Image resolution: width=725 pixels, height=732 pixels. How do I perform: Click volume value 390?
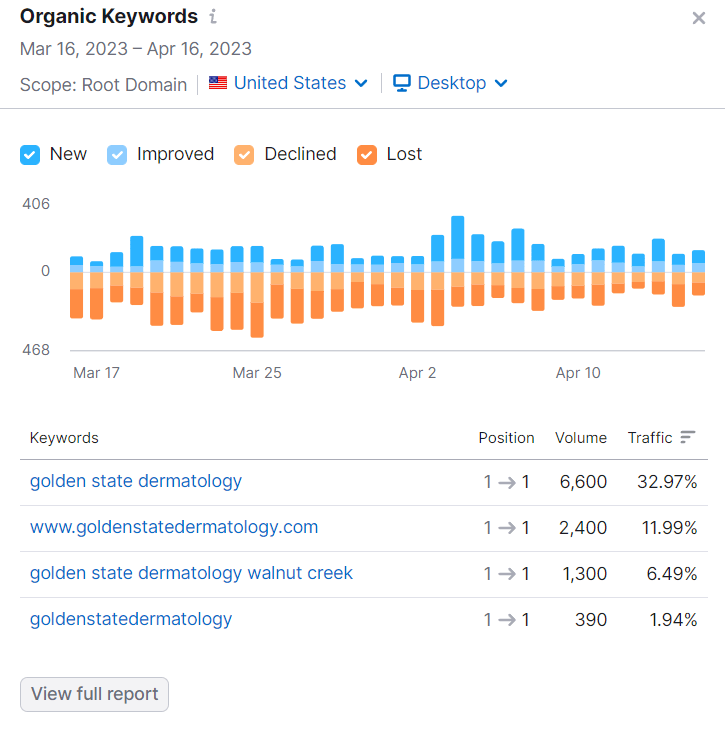click(591, 620)
